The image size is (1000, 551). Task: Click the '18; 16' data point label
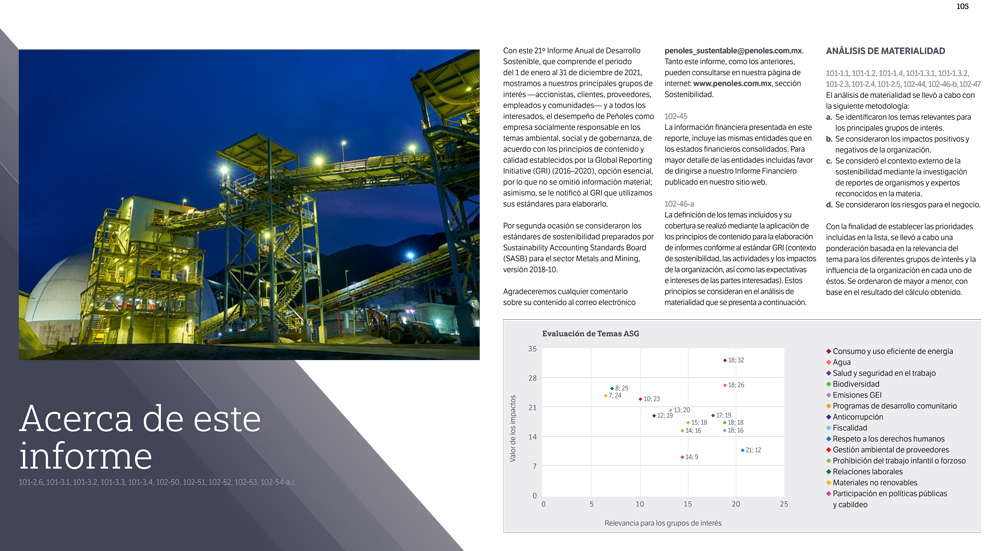735,430
